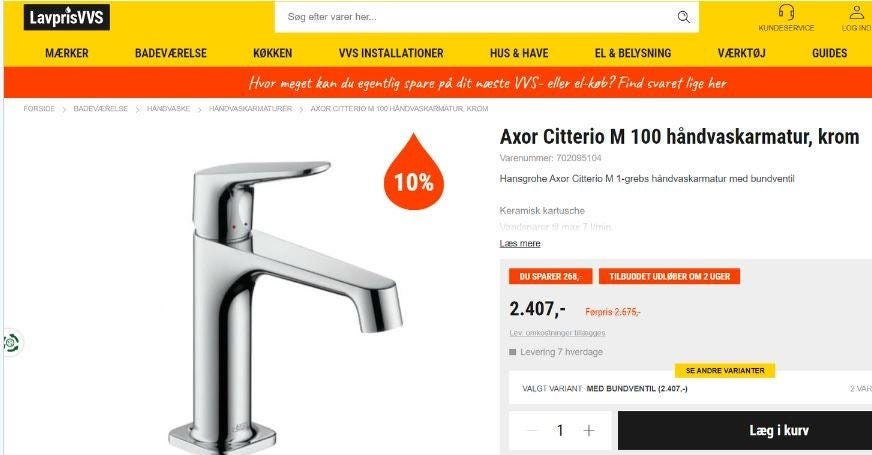
Task: Open the VVS Installationer menu
Action: 391,53
